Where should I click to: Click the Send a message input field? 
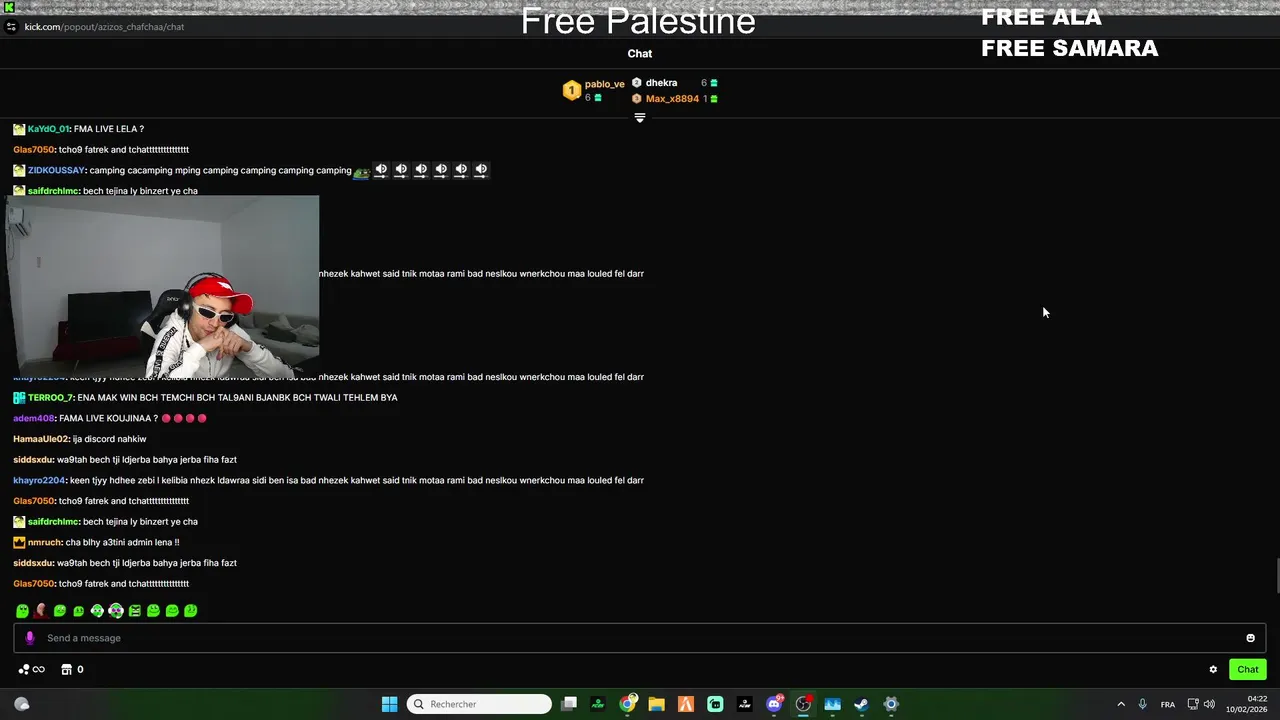640,638
